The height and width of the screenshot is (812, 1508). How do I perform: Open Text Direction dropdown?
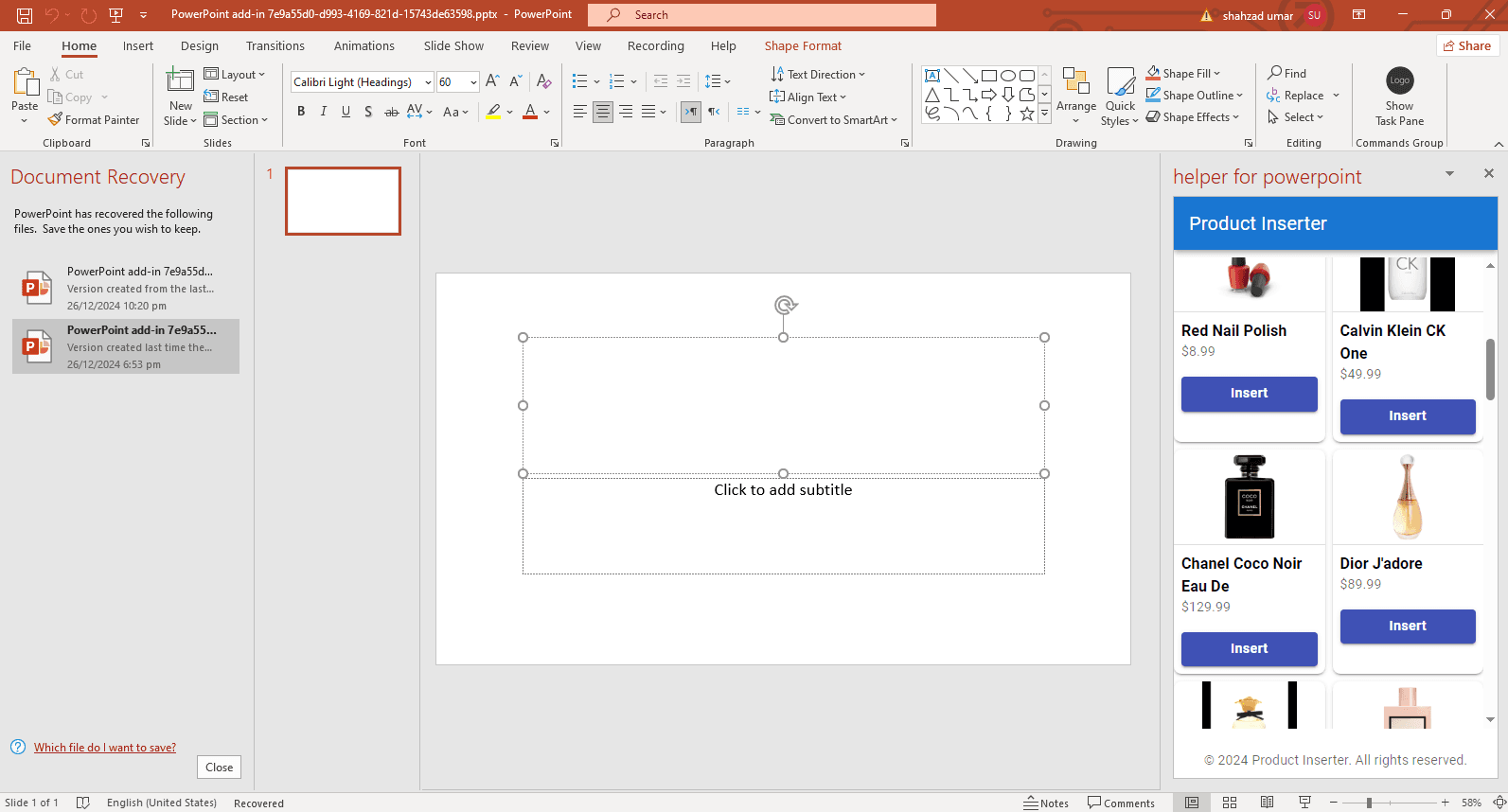pos(818,75)
